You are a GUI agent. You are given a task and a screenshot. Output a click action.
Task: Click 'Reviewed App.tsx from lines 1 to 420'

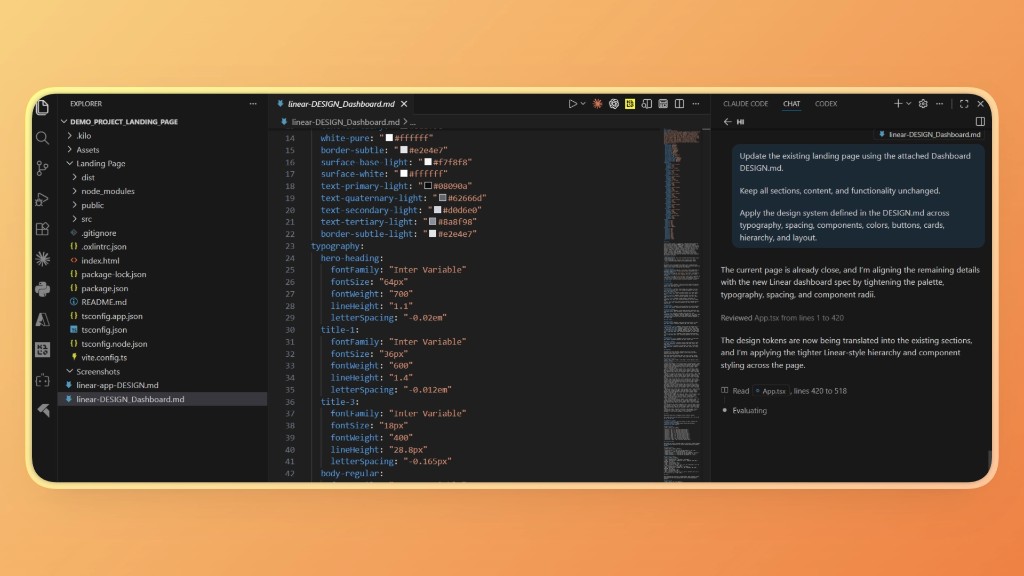(x=782, y=318)
